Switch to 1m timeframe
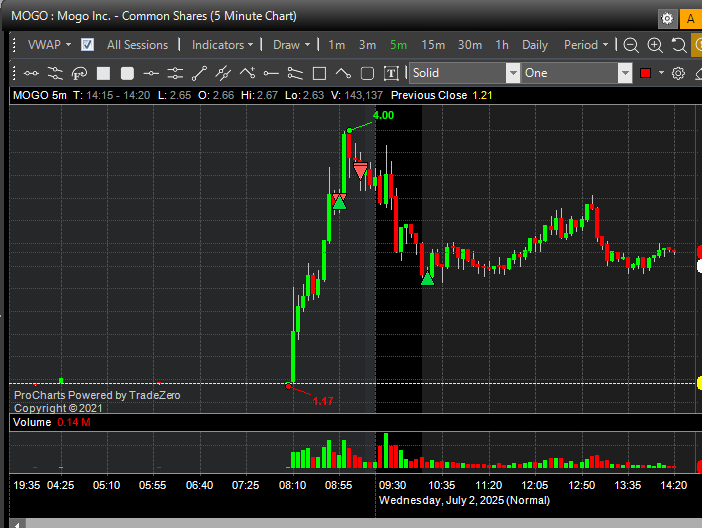The width and height of the screenshot is (702, 528). (x=337, y=45)
